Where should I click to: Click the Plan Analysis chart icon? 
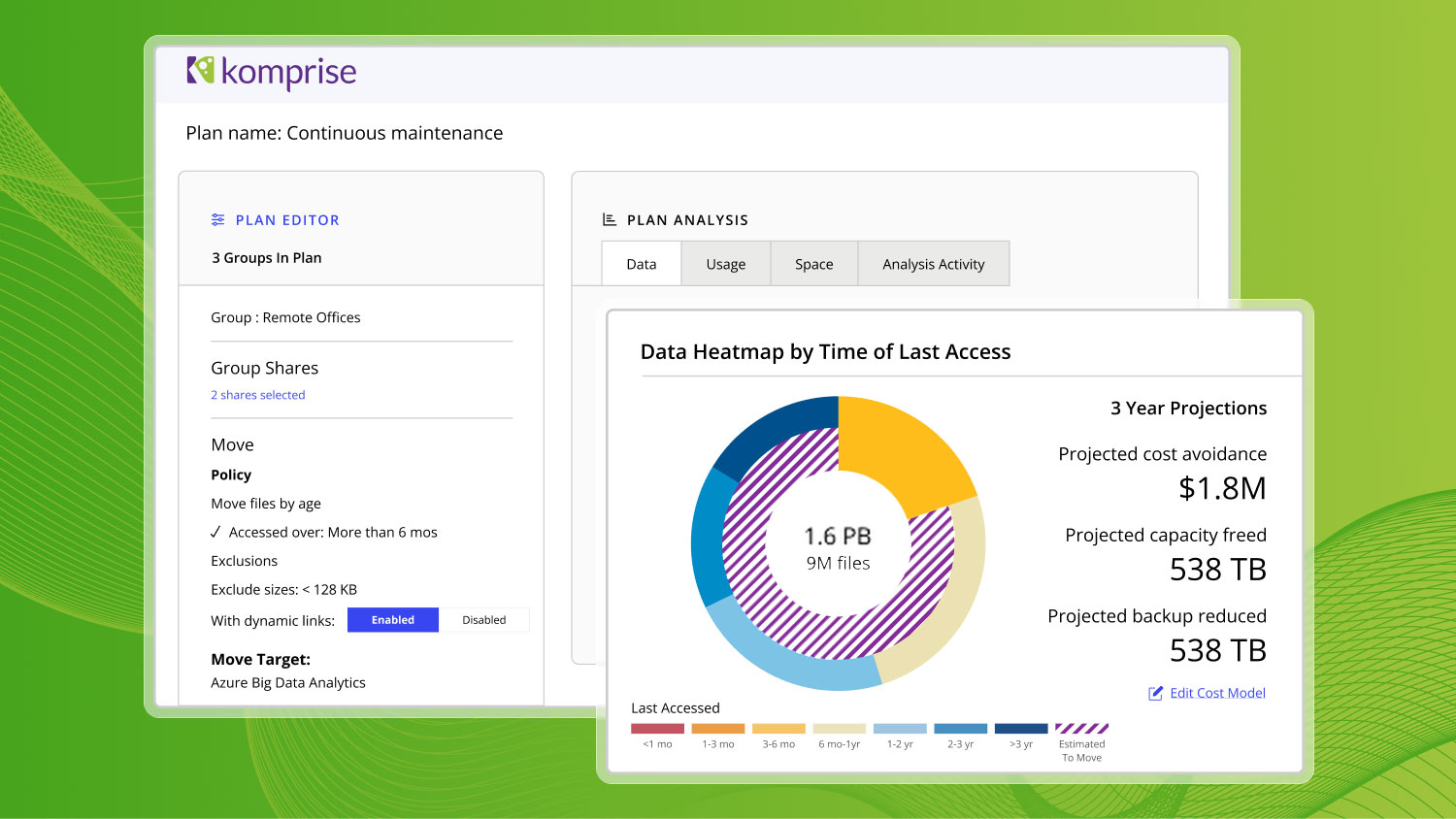coord(610,220)
